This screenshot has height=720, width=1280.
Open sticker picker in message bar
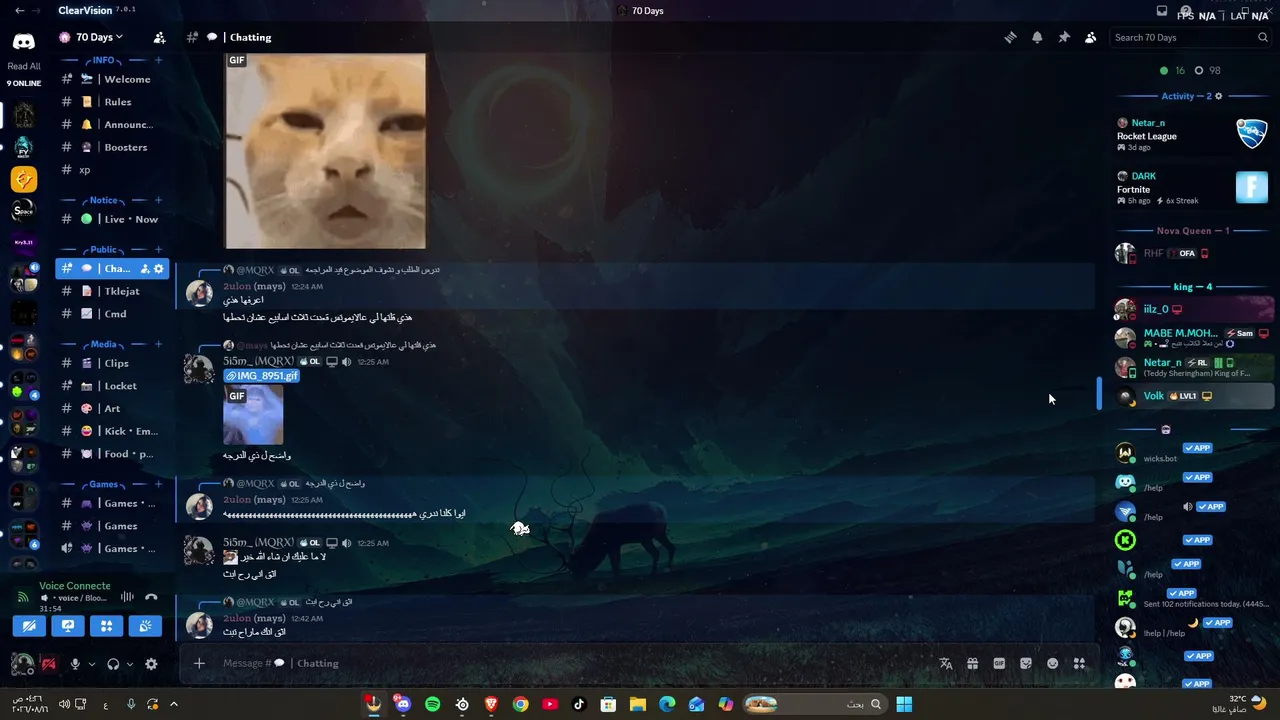pos(1026,663)
